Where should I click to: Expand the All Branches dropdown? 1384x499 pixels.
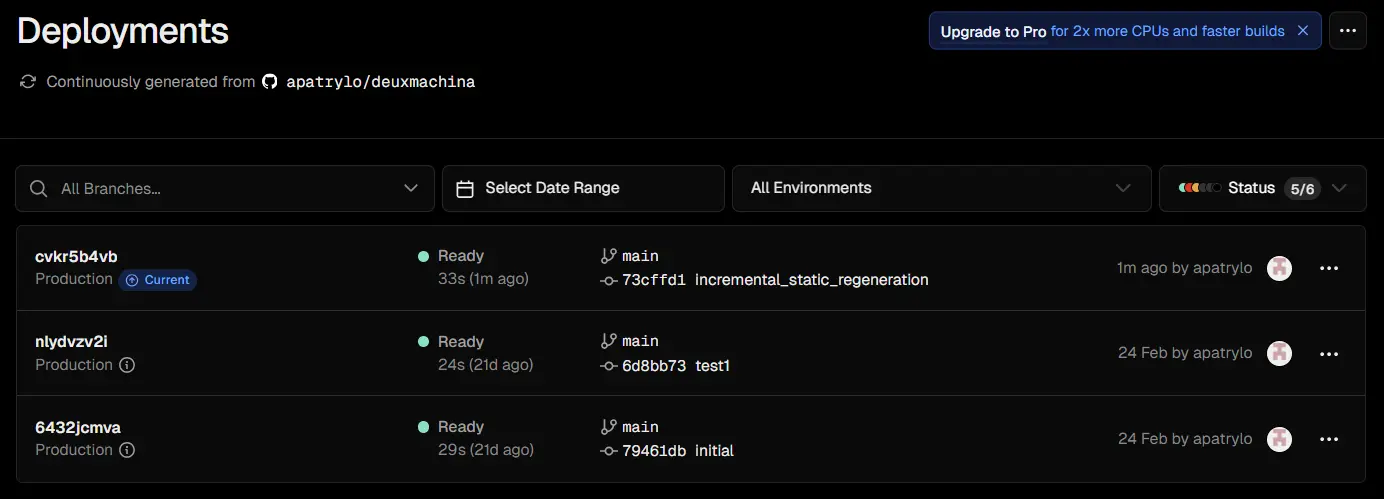point(225,188)
